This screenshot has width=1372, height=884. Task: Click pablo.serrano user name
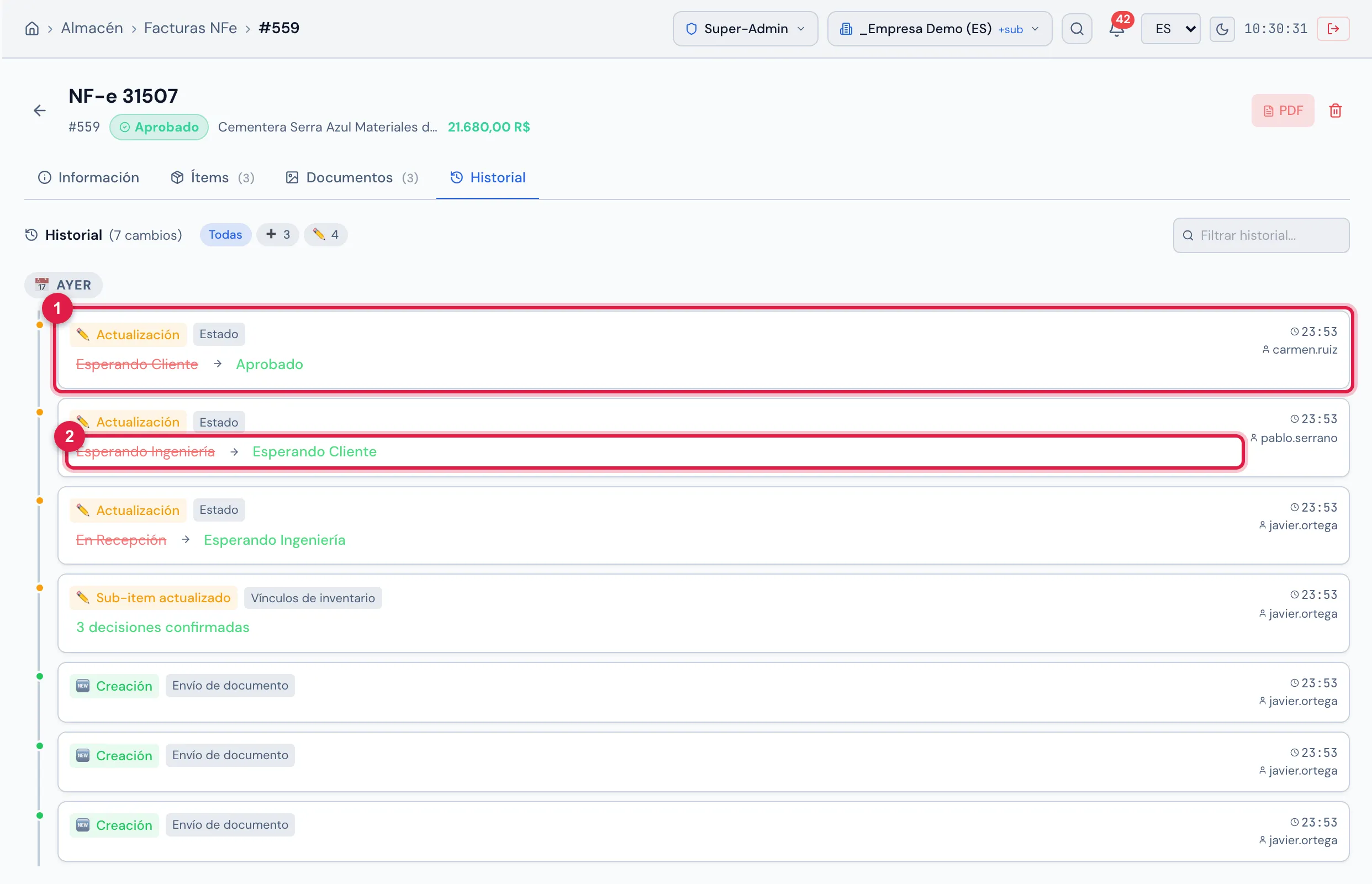coord(1299,438)
